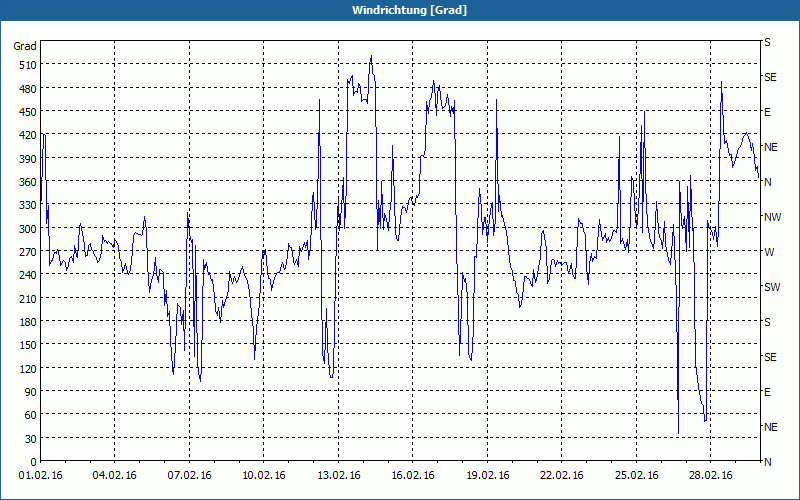The width and height of the screenshot is (800, 500).
Task: Click the W compass label
Action: [768, 252]
